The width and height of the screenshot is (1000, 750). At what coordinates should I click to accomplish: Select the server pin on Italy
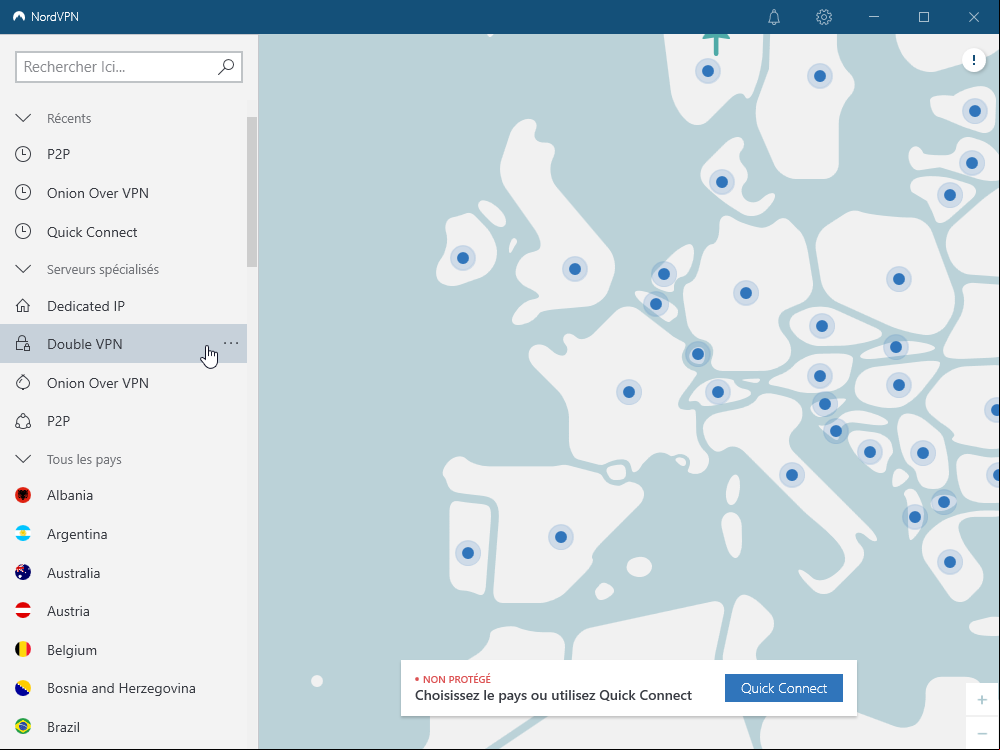tap(791, 475)
